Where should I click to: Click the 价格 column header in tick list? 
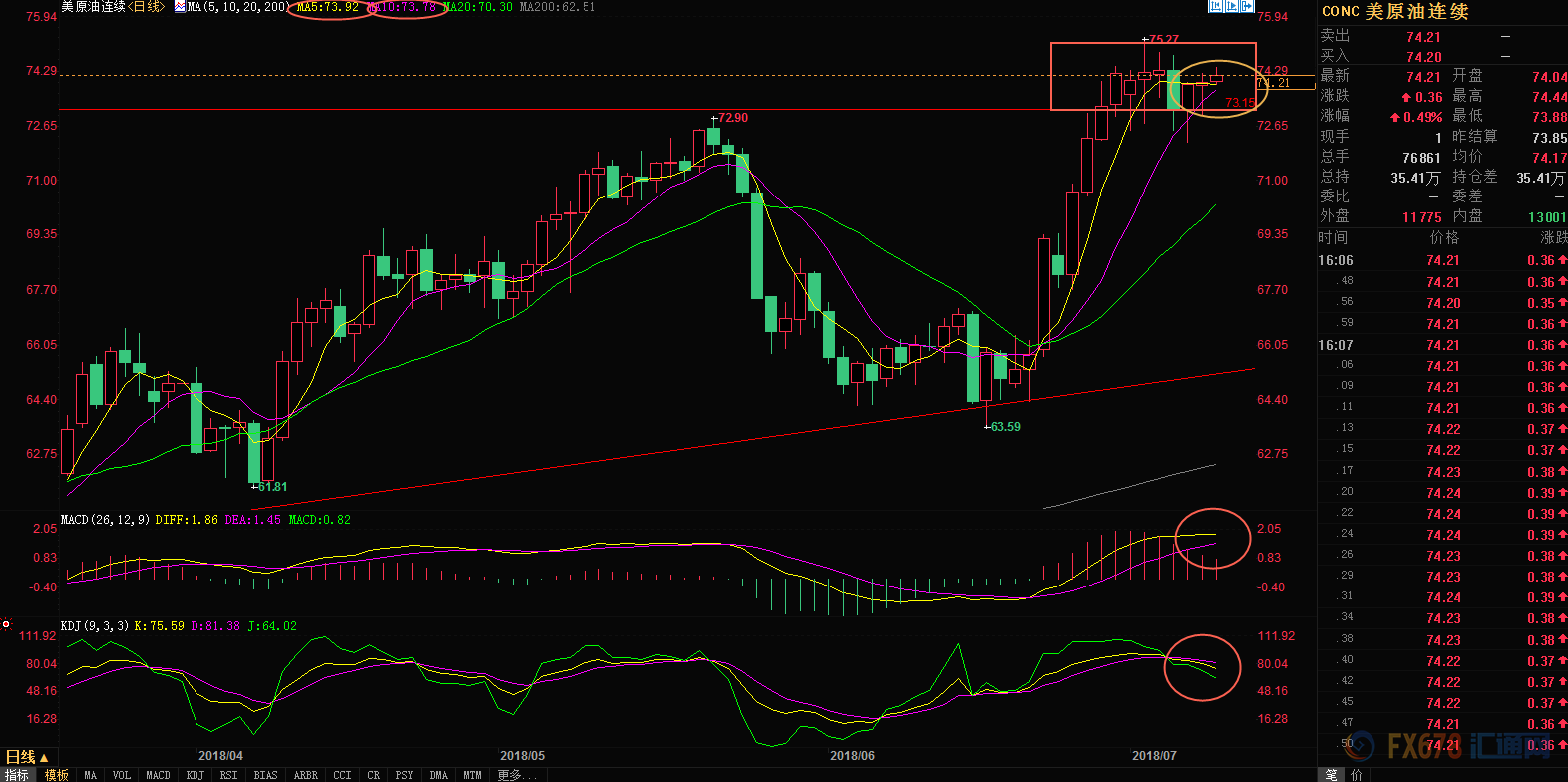[1444, 237]
